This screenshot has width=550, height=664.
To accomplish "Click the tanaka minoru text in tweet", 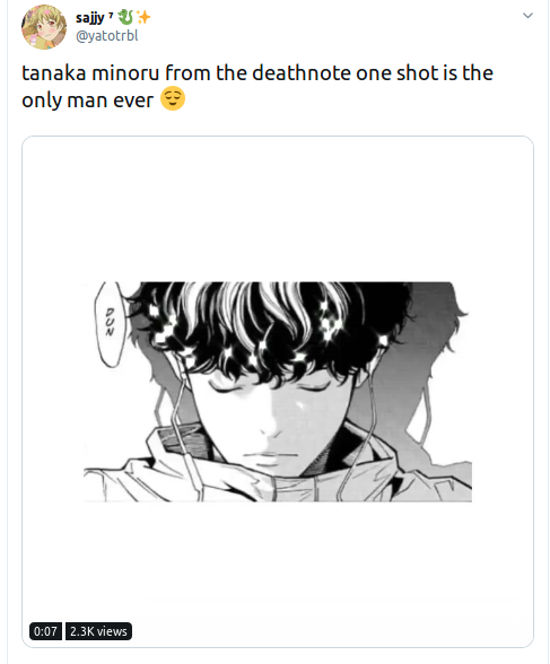I will (x=90, y=72).
